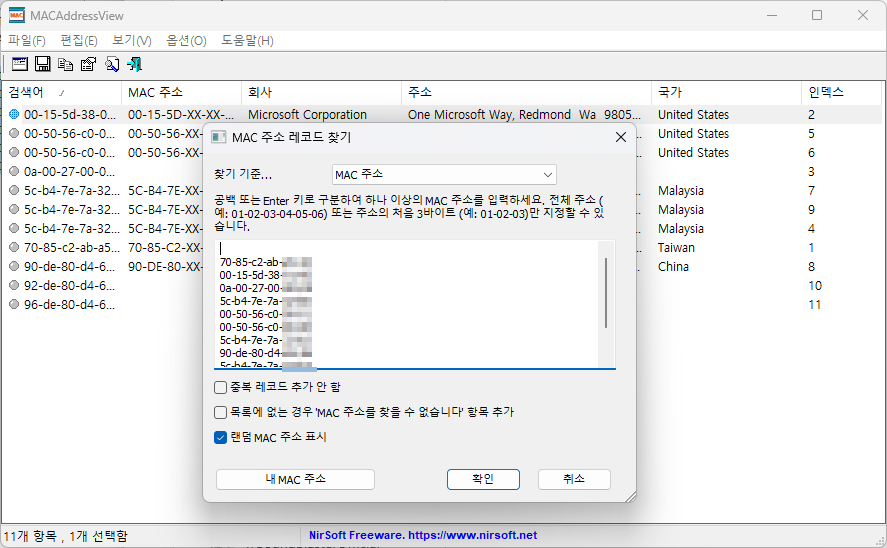Click the MAC address list scrollbar thumb
This screenshot has width=887, height=548.
pos(606,293)
